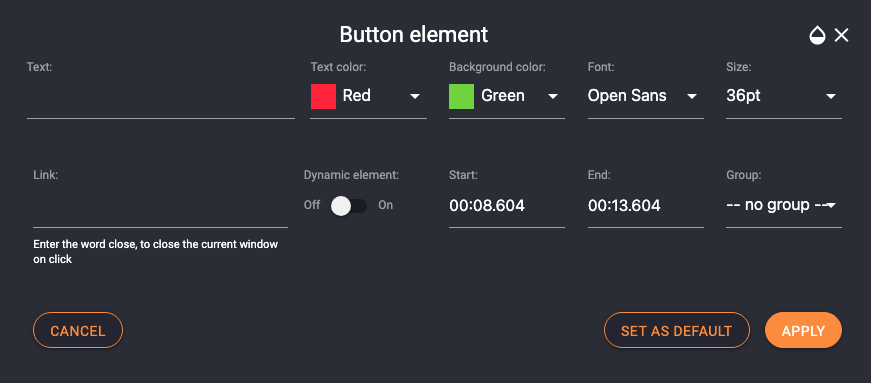The width and height of the screenshot is (871, 383).
Task: Click the Cancel button
Action: click(78, 331)
